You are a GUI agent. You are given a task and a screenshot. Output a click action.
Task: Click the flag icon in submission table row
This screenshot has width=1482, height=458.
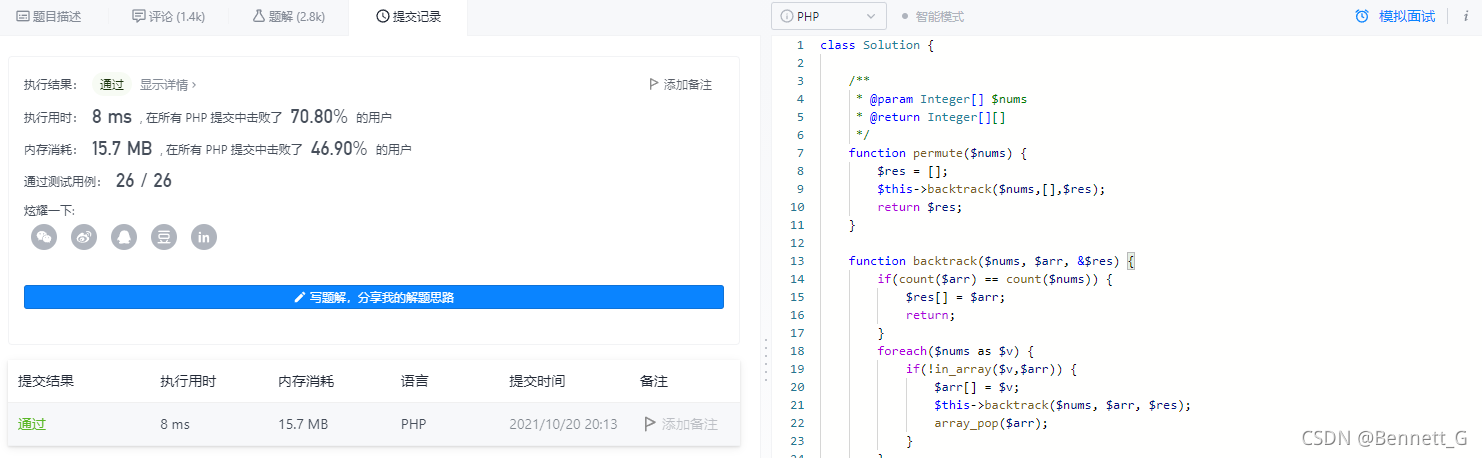pyautogui.click(x=650, y=424)
